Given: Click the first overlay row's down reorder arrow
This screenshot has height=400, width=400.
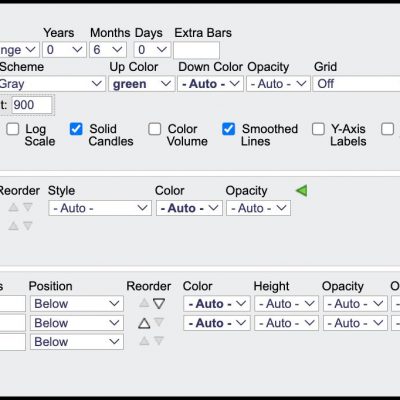Looking at the screenshot, I should 28,207.
